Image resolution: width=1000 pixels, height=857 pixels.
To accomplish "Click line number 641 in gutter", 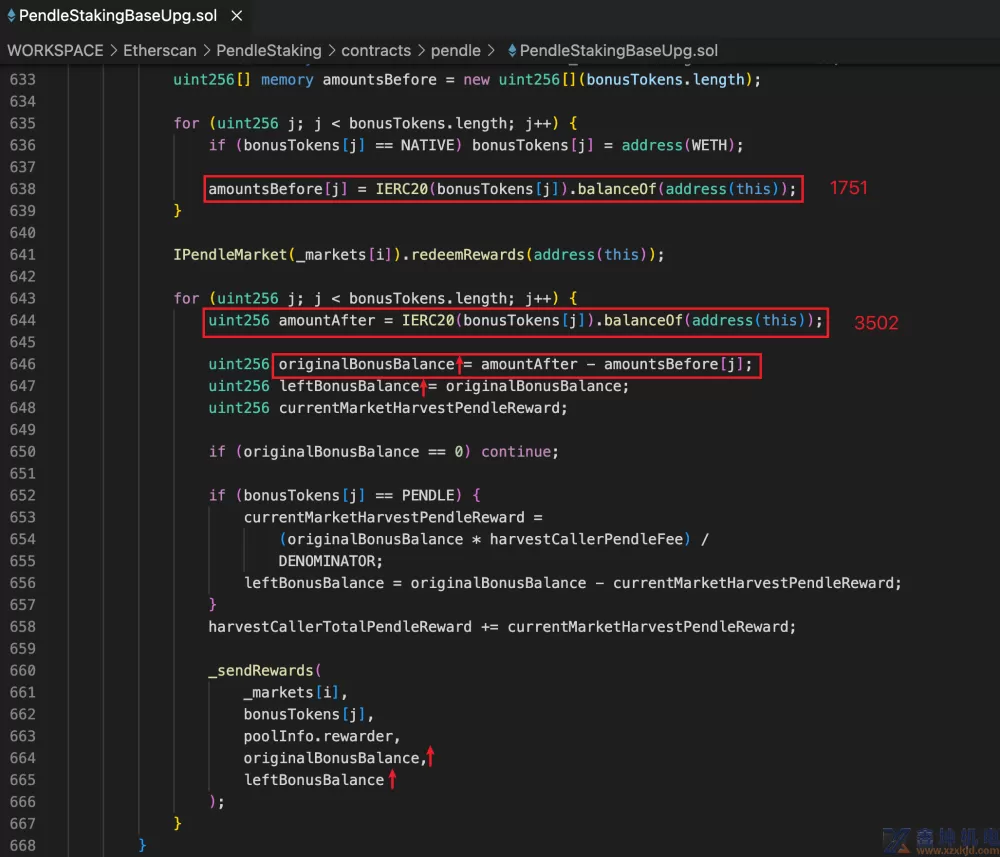I will 22,254.
